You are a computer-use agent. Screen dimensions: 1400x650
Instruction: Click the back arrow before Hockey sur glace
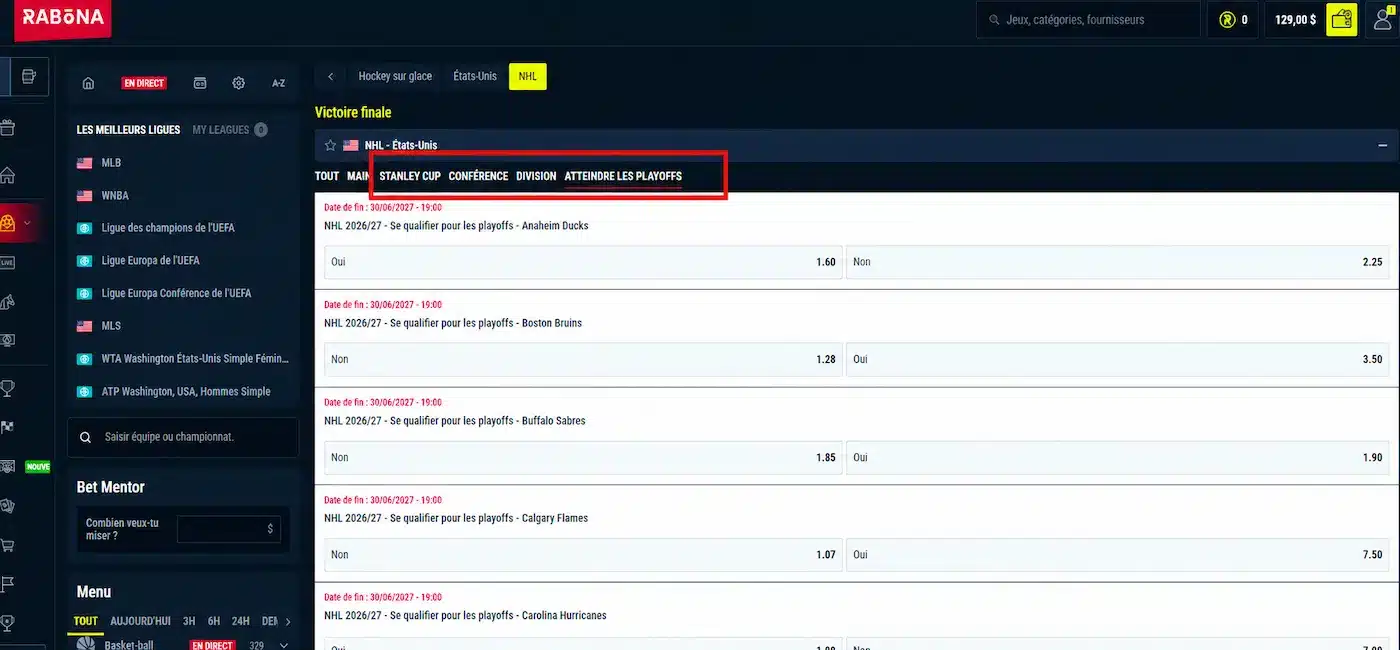coord(331,76)
